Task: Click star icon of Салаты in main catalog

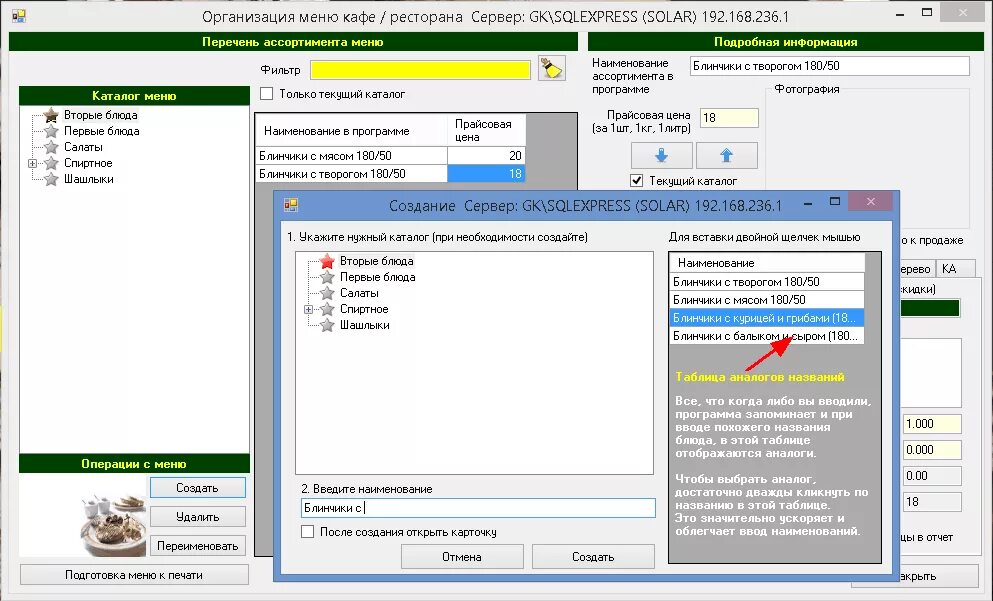Action: click(x=51, y=147)
